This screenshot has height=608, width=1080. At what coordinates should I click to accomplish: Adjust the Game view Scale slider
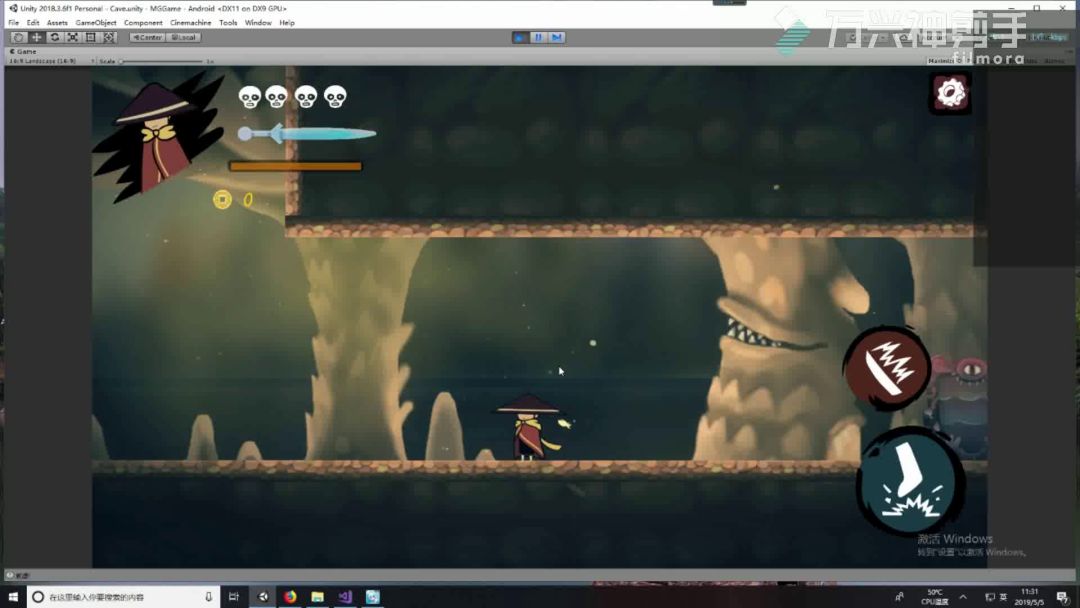pos(122,61)
